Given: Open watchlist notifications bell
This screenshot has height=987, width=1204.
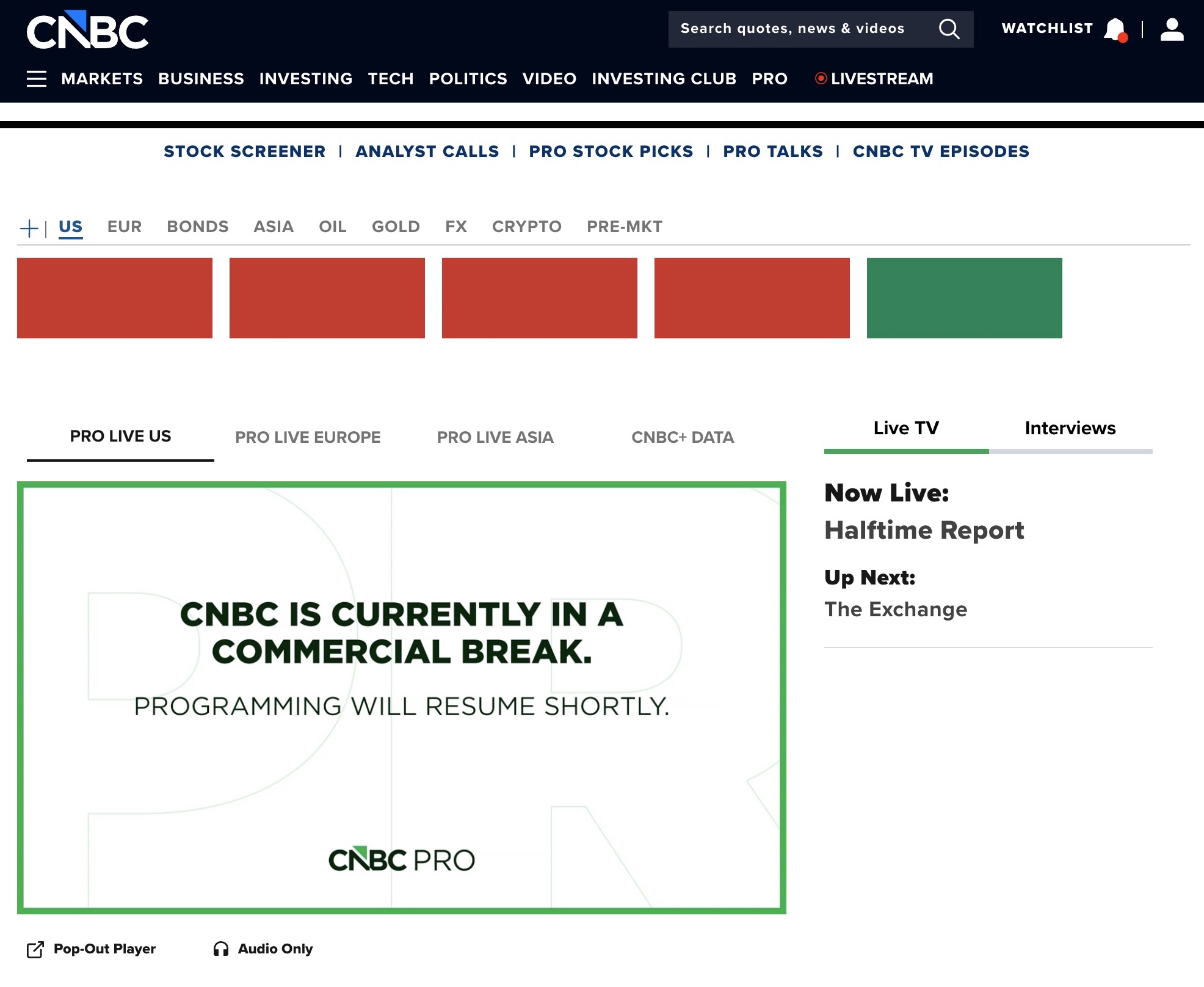Looking at the screenshot, I should pos(1115,29).
